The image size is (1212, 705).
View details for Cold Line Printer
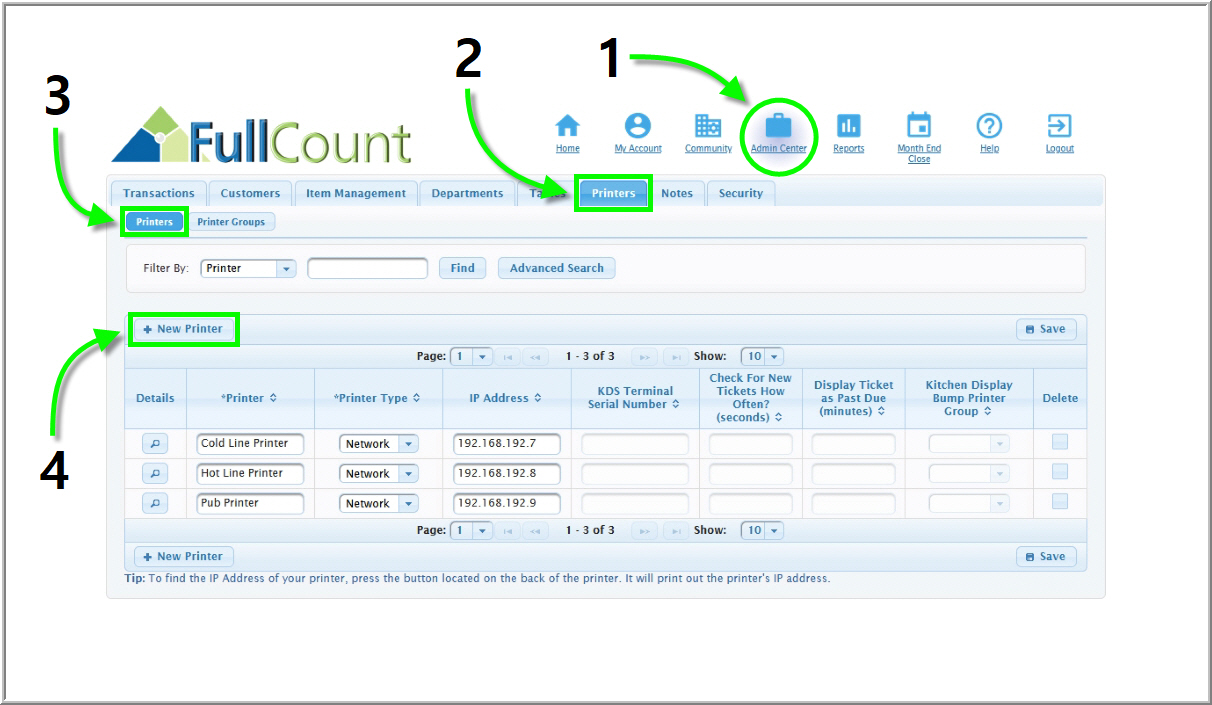(x=155, y=444)
